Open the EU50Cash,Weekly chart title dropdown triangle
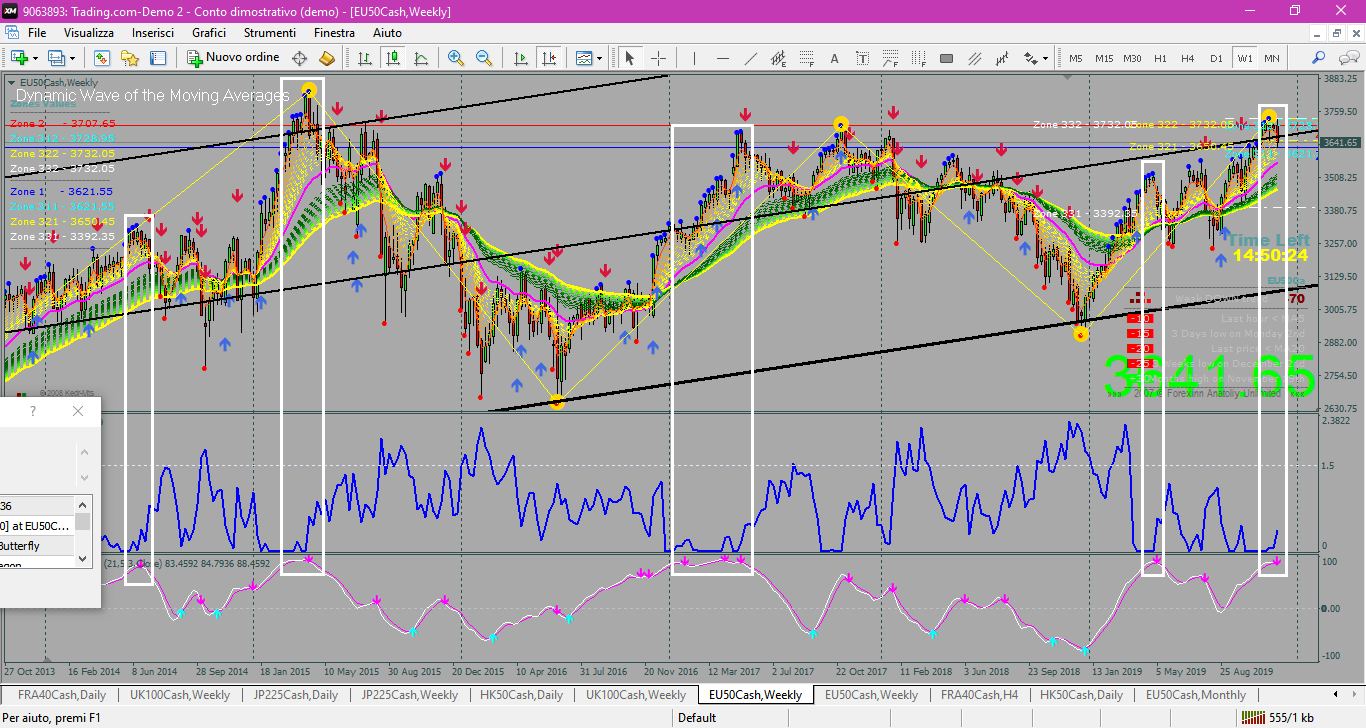 (x=12, y=82)
